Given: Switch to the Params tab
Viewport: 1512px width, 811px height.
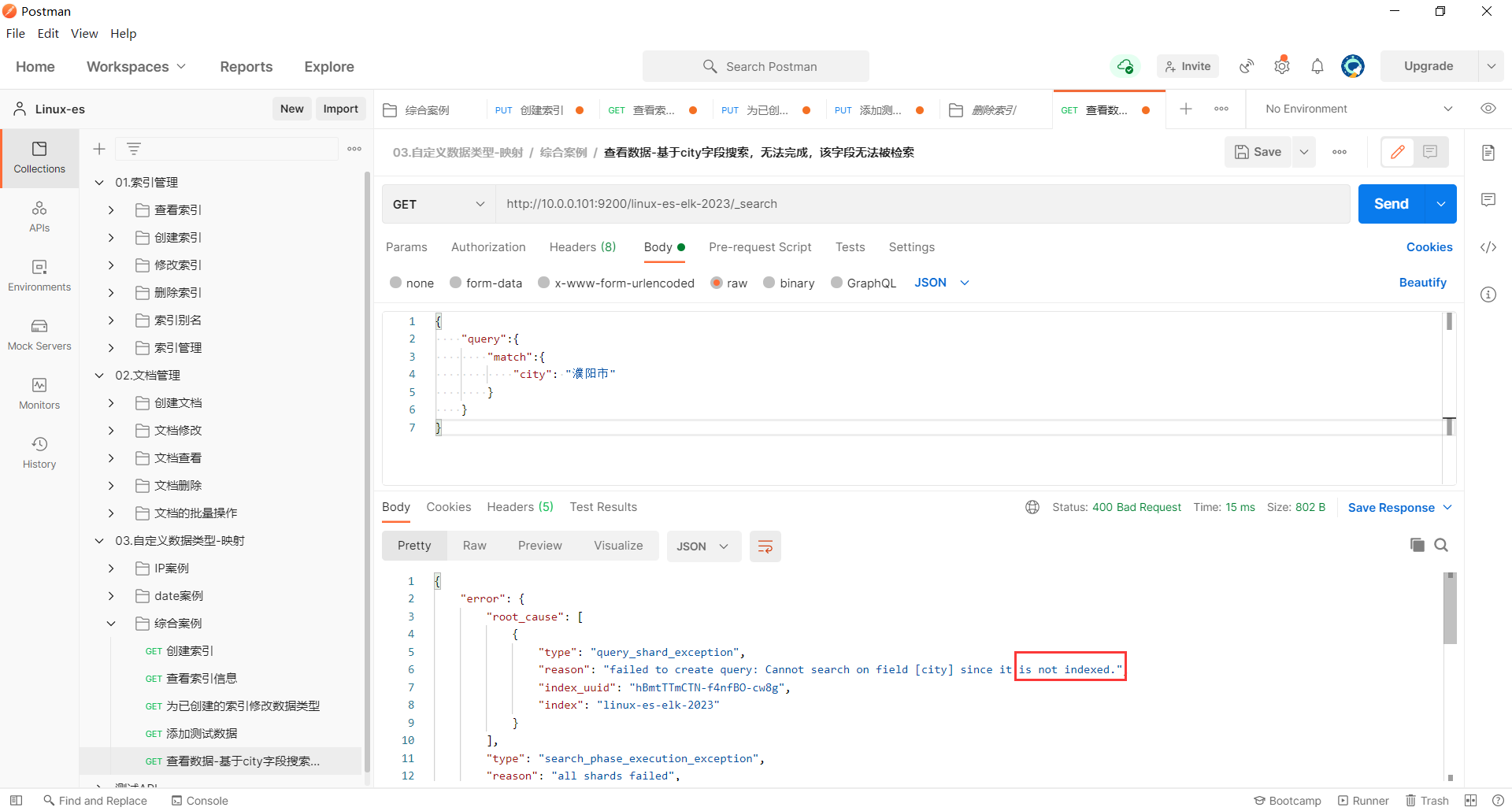Looking at the screenshot, I should [406, 247].
